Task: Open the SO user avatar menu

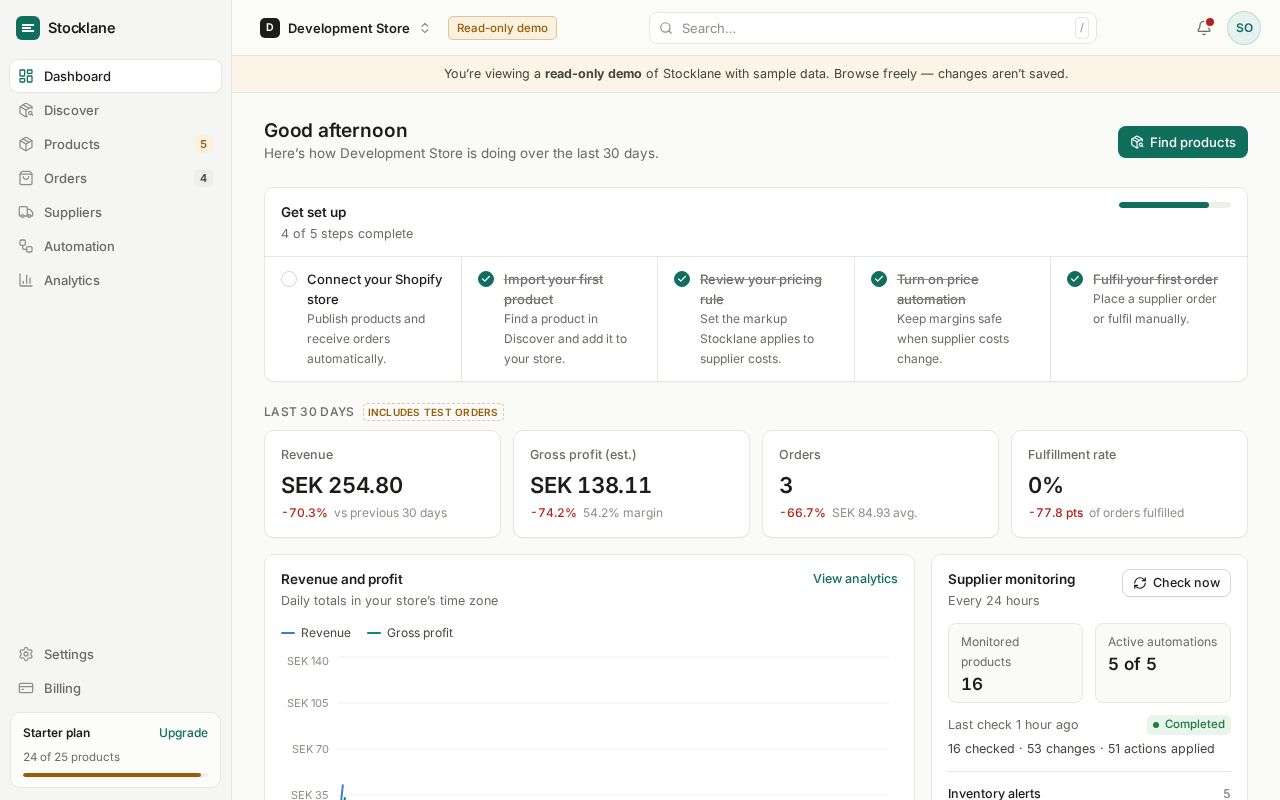Action: pos(1244,28)
